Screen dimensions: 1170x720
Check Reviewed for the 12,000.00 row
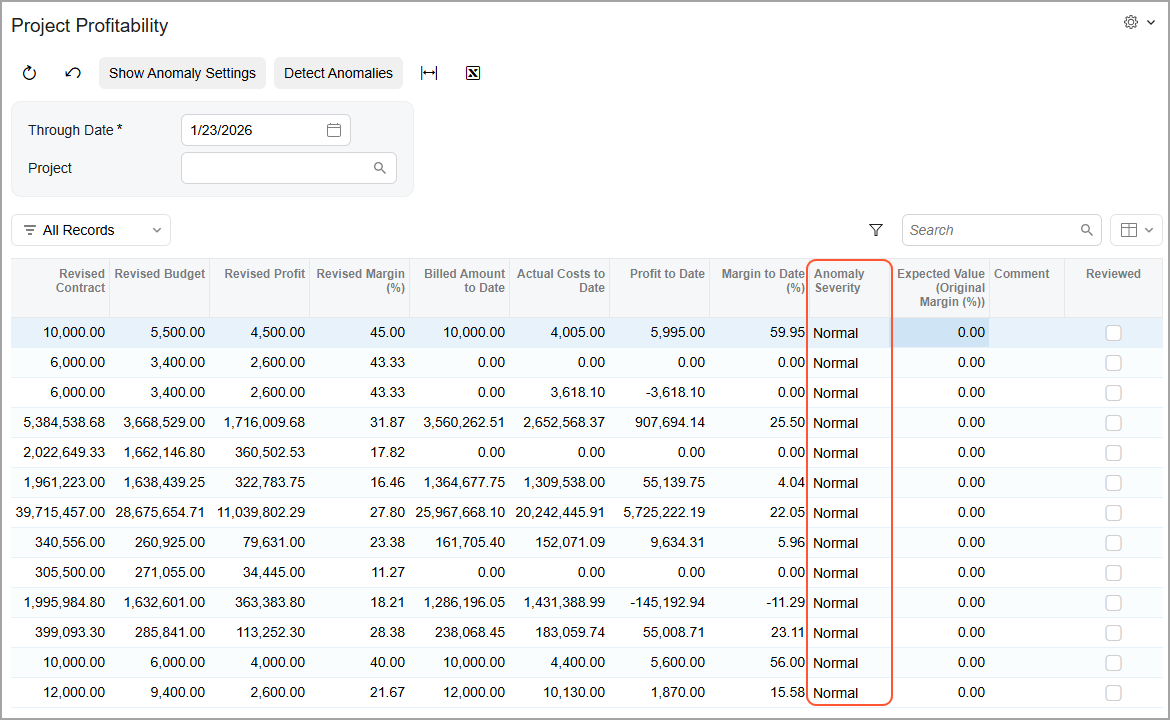point(1113,692)
